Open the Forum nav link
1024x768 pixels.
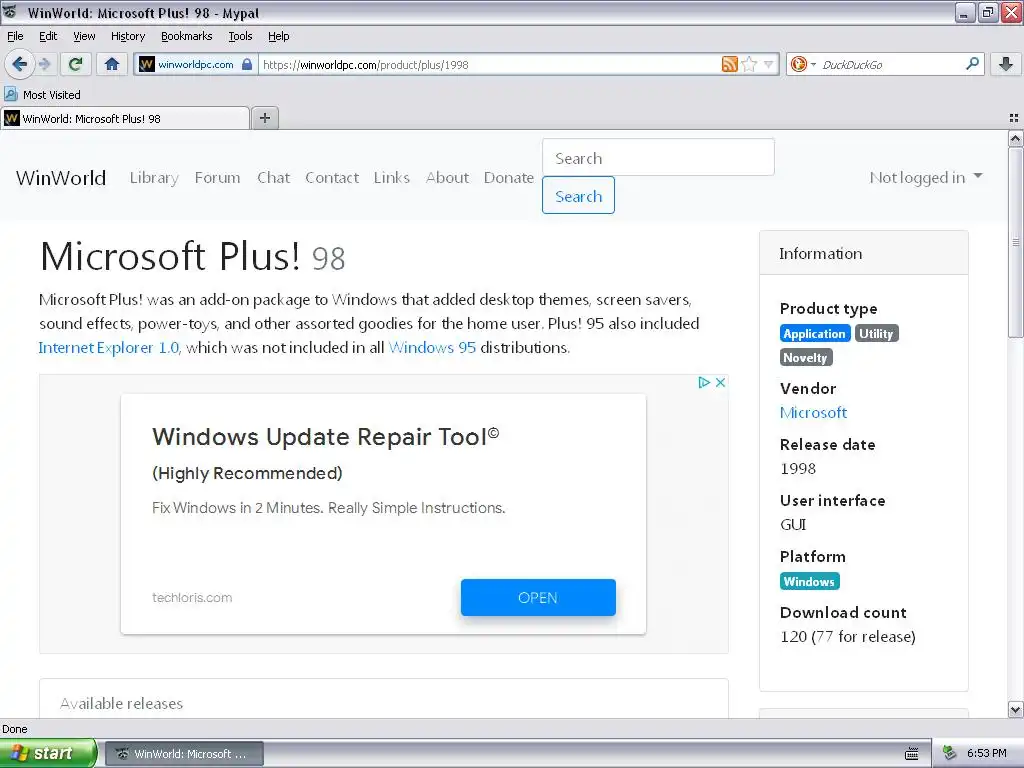click(x=217, y=178)
